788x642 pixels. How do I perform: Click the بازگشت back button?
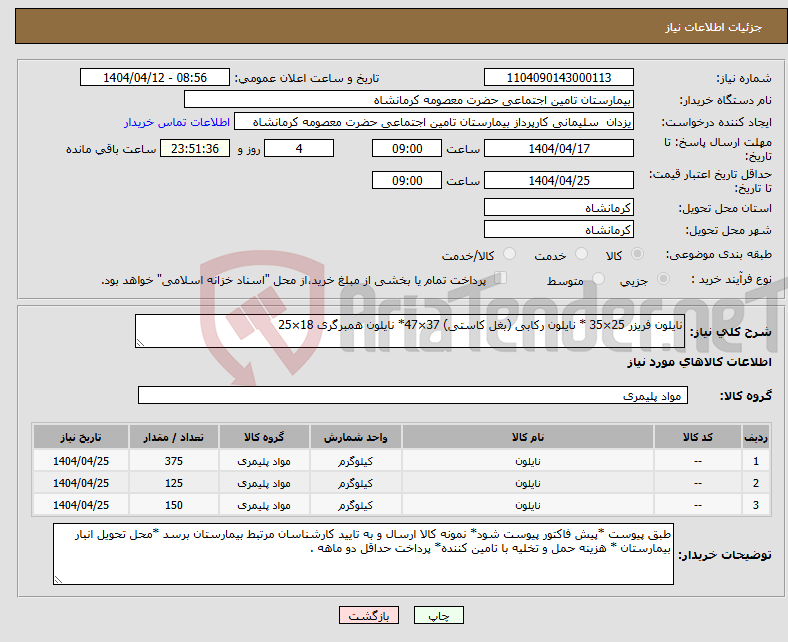(369, 615)
